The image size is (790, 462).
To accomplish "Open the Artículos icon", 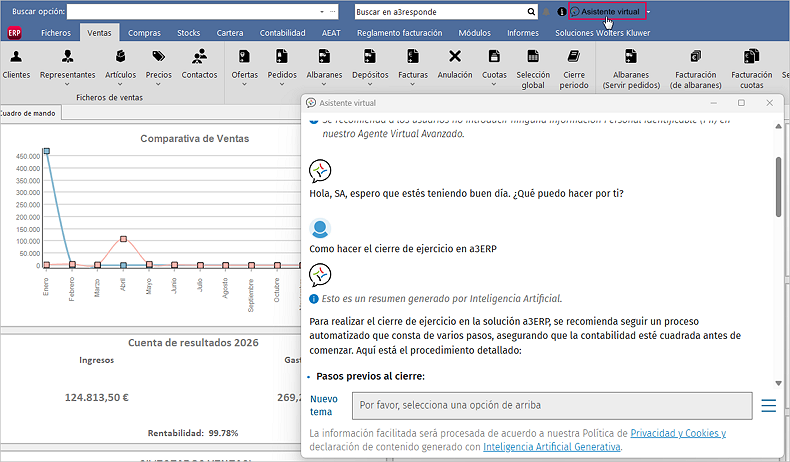I will [120, 56].
